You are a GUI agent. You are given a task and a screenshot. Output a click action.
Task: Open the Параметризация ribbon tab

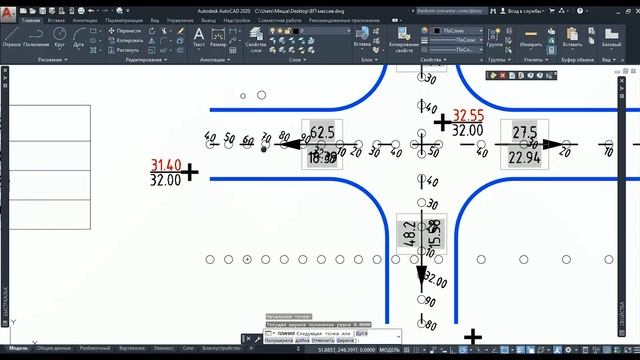pos(124,20)
